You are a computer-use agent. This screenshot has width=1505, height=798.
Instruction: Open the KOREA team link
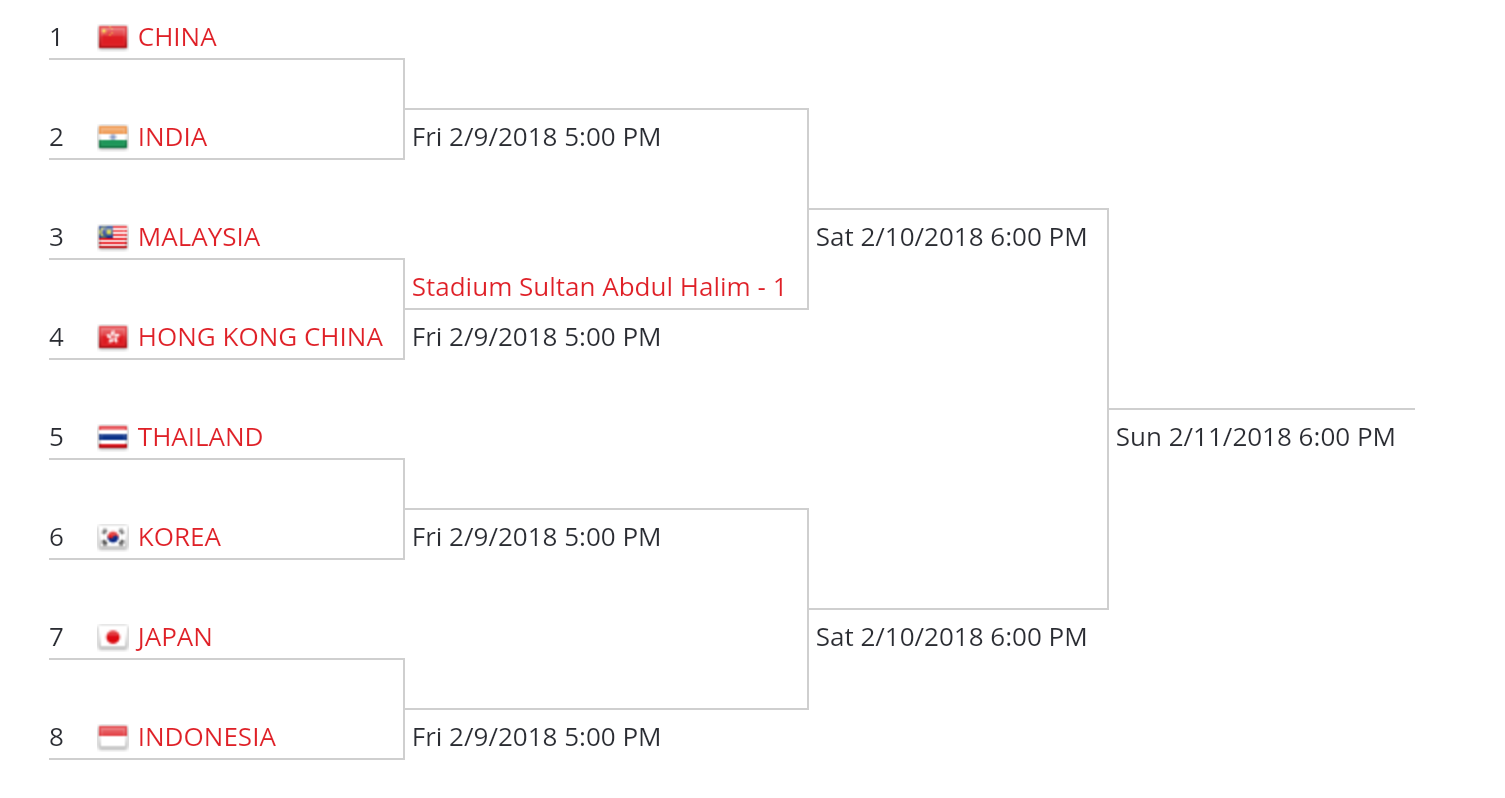click(x=179, y=538)
